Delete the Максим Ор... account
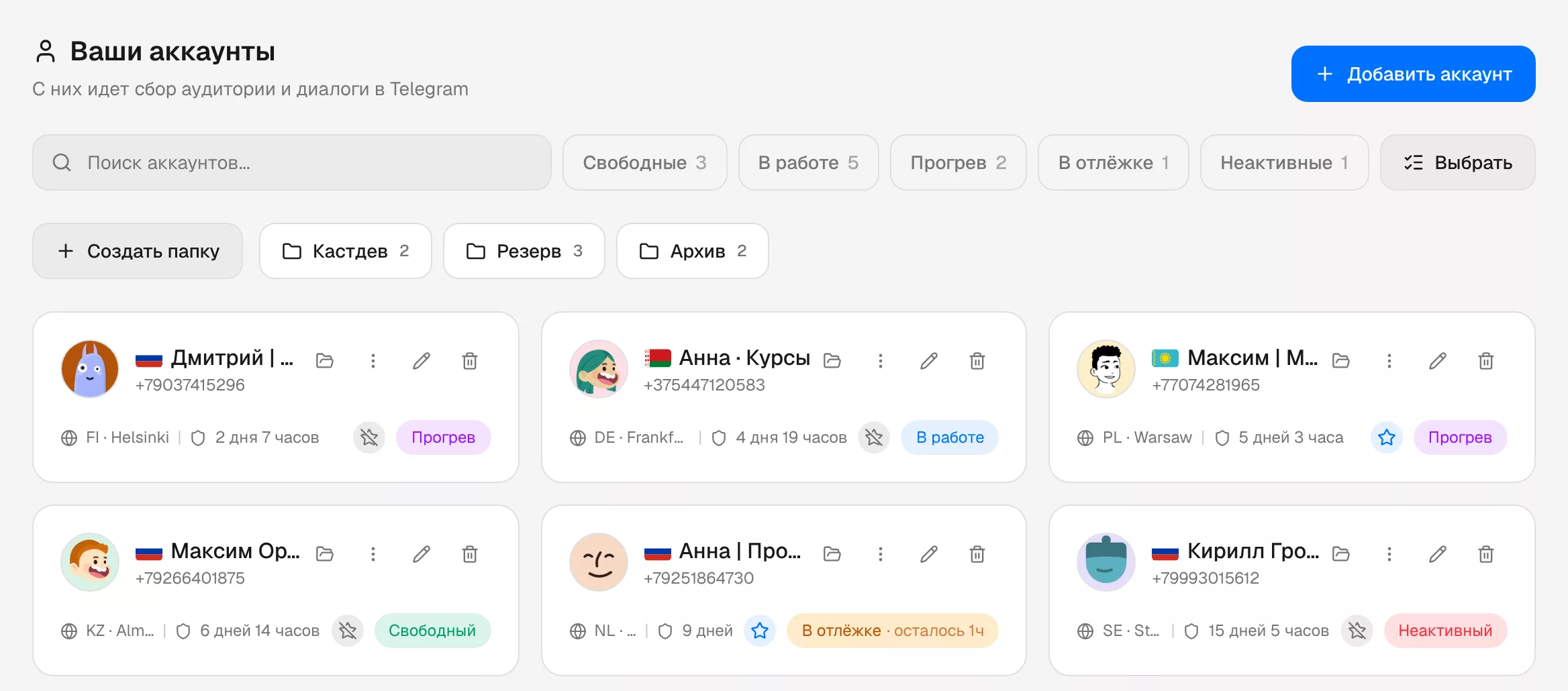 [470, 554]
